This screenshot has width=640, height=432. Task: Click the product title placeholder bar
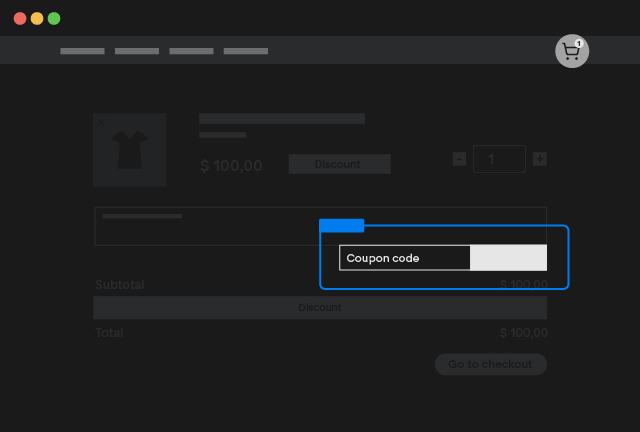tap(281, 118)
